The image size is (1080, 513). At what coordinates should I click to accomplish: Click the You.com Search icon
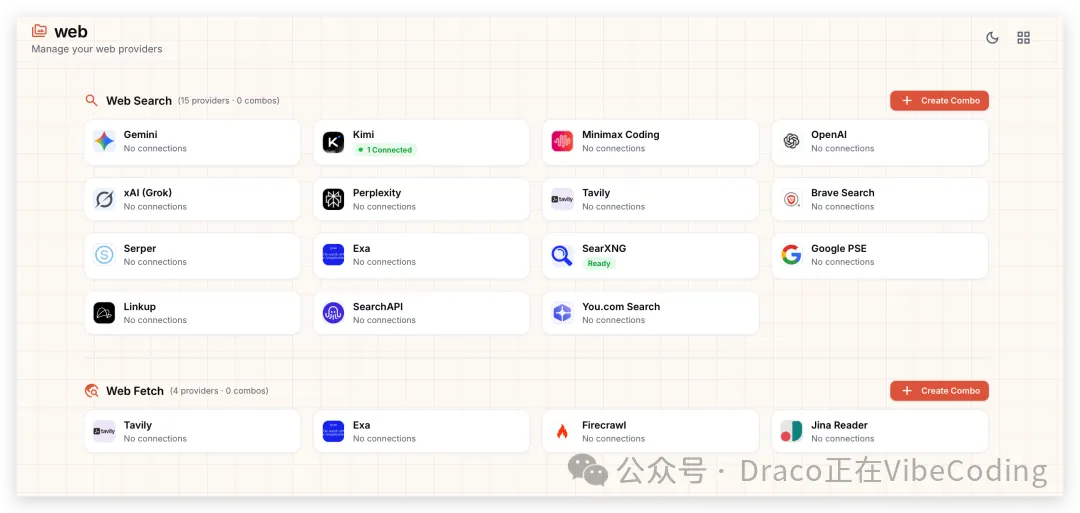(562, 313)
